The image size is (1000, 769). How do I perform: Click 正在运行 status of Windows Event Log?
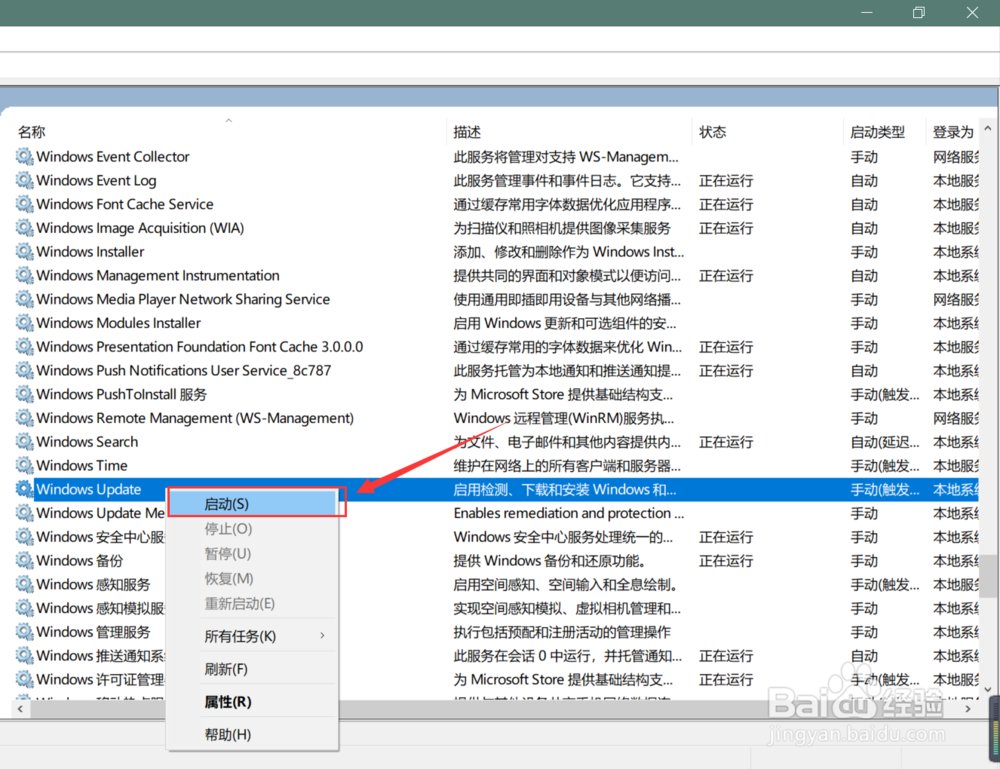726,180
